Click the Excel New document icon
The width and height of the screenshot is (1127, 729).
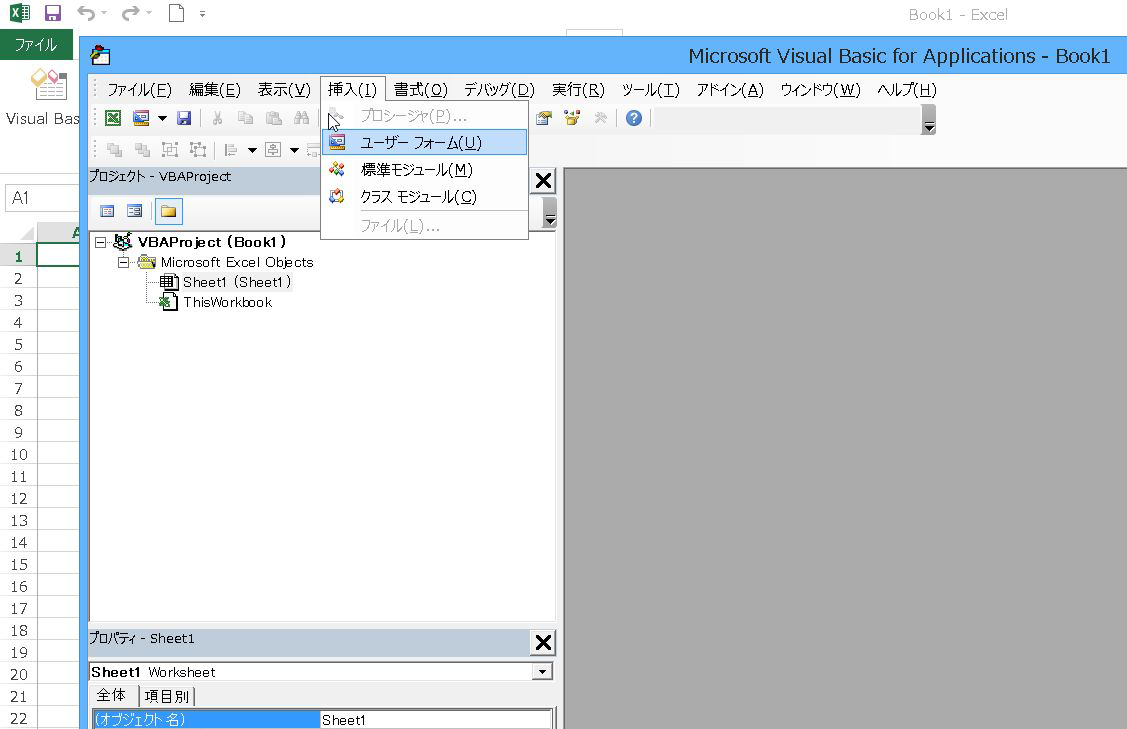176,13
